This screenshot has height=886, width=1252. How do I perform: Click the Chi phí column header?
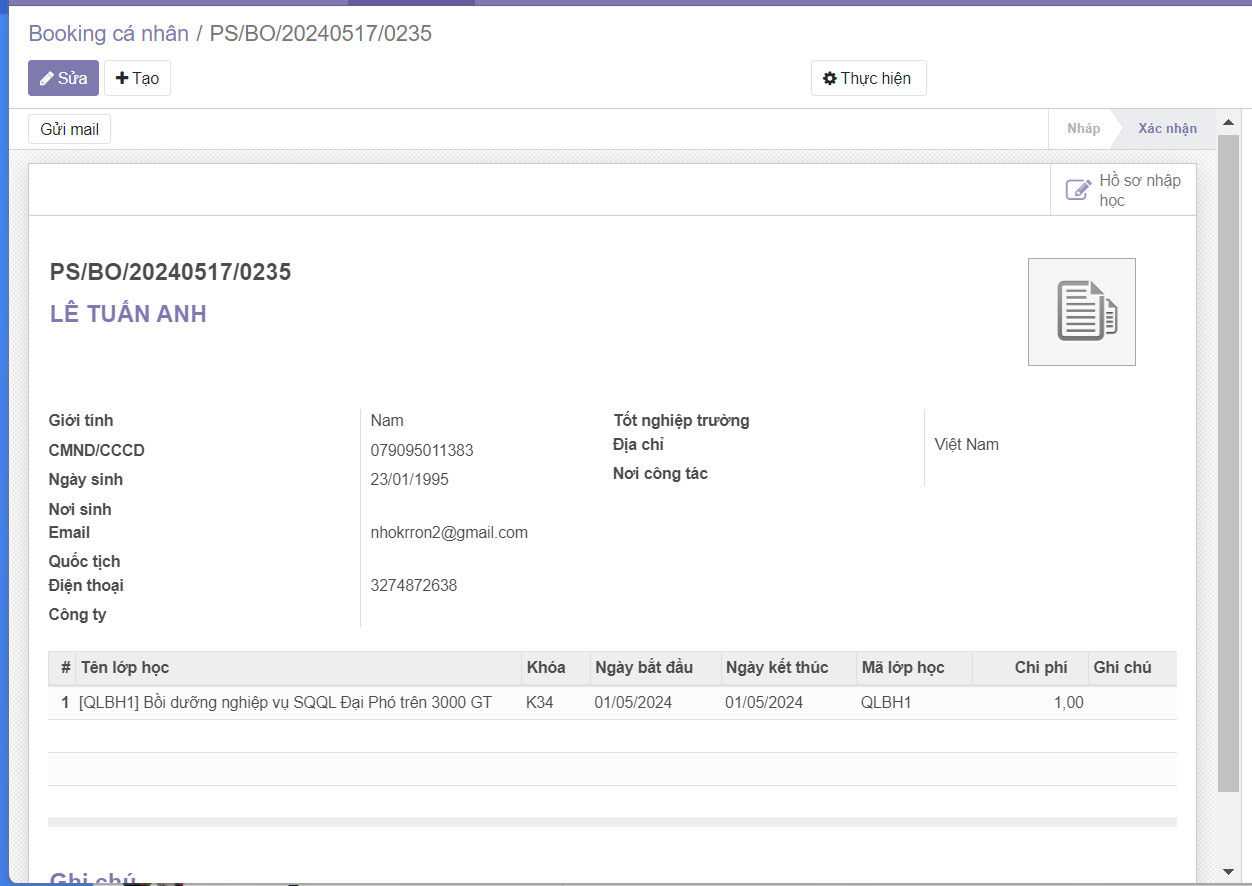(x=1040, y=668)
